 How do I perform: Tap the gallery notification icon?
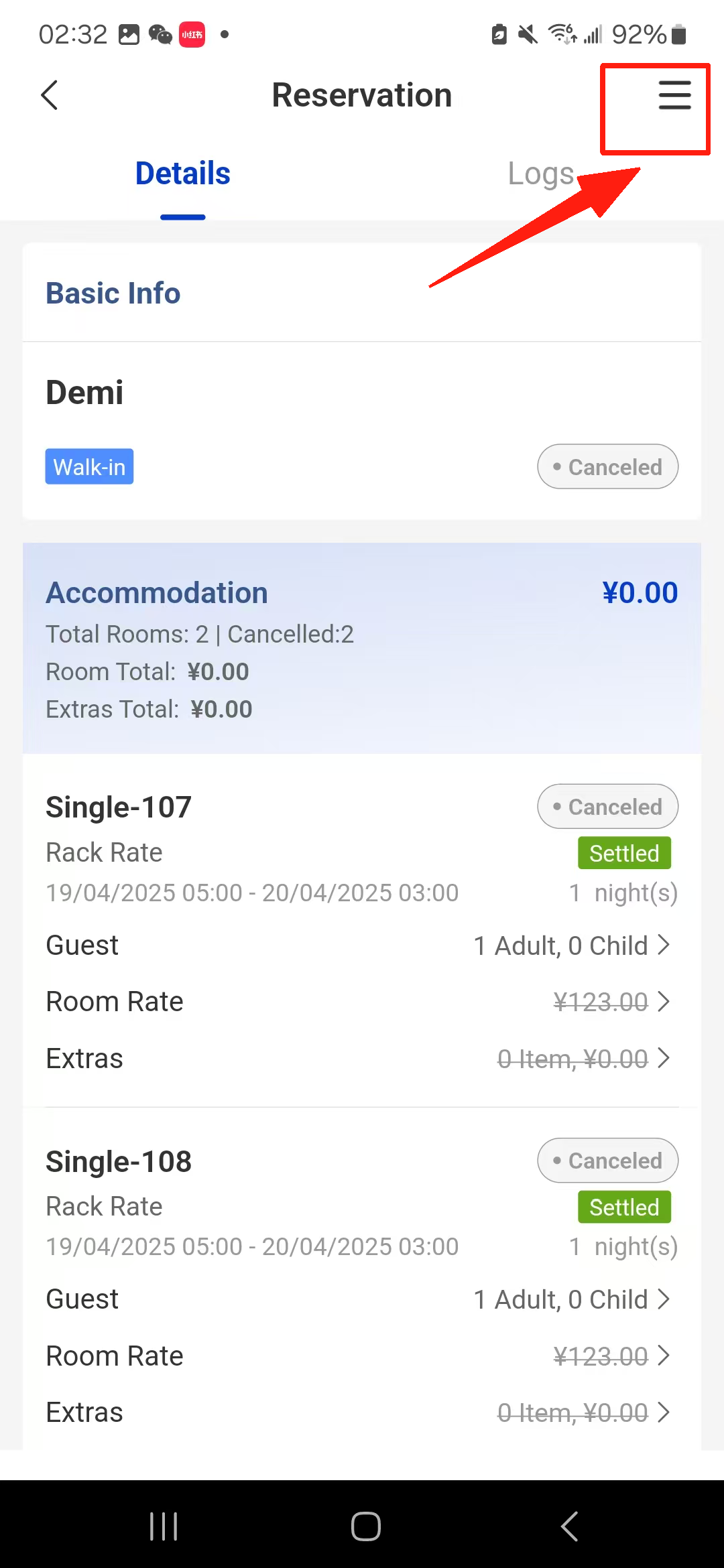(129, 34)
